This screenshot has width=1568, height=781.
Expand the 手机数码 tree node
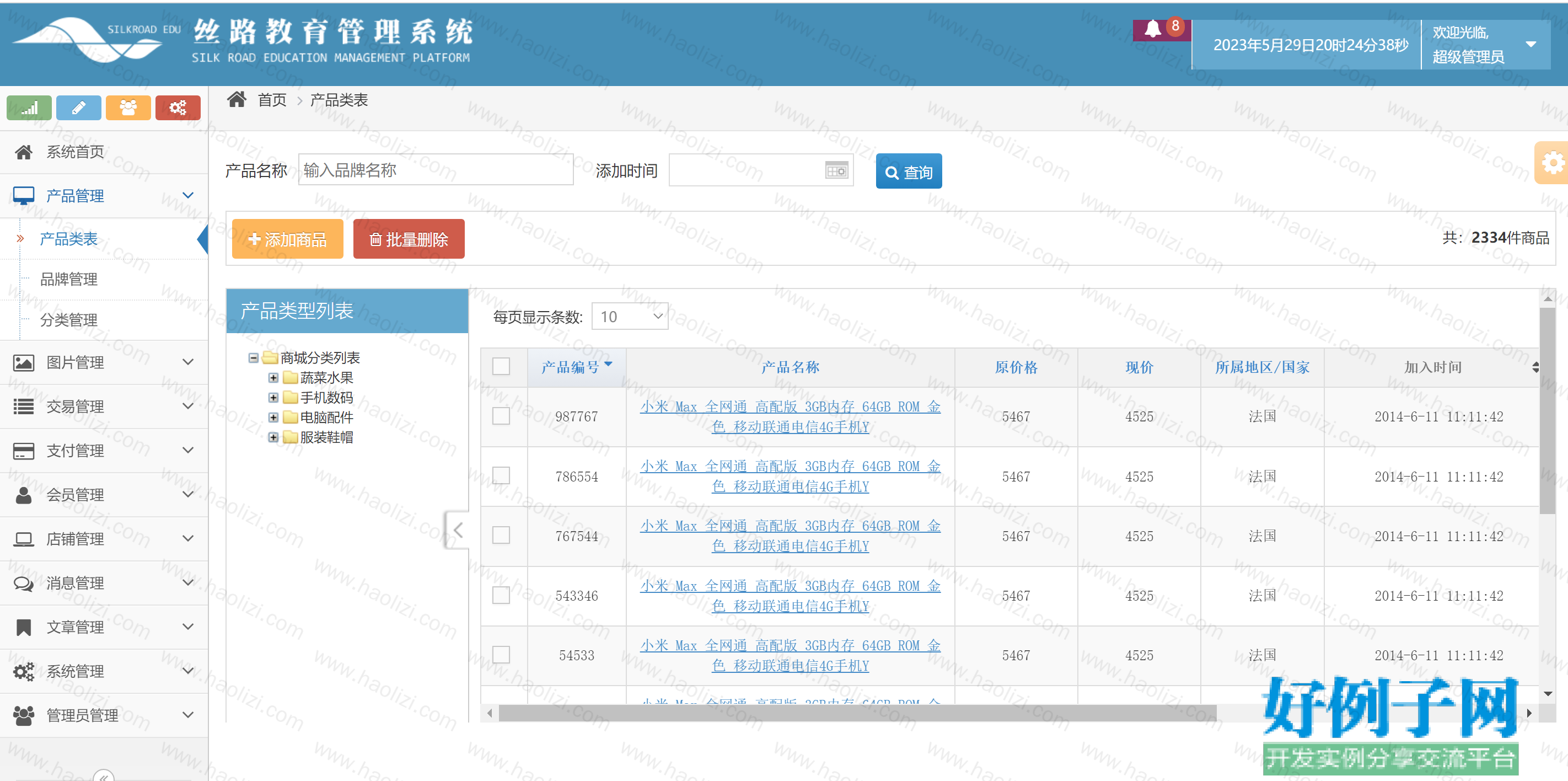[x=273, y=398]
